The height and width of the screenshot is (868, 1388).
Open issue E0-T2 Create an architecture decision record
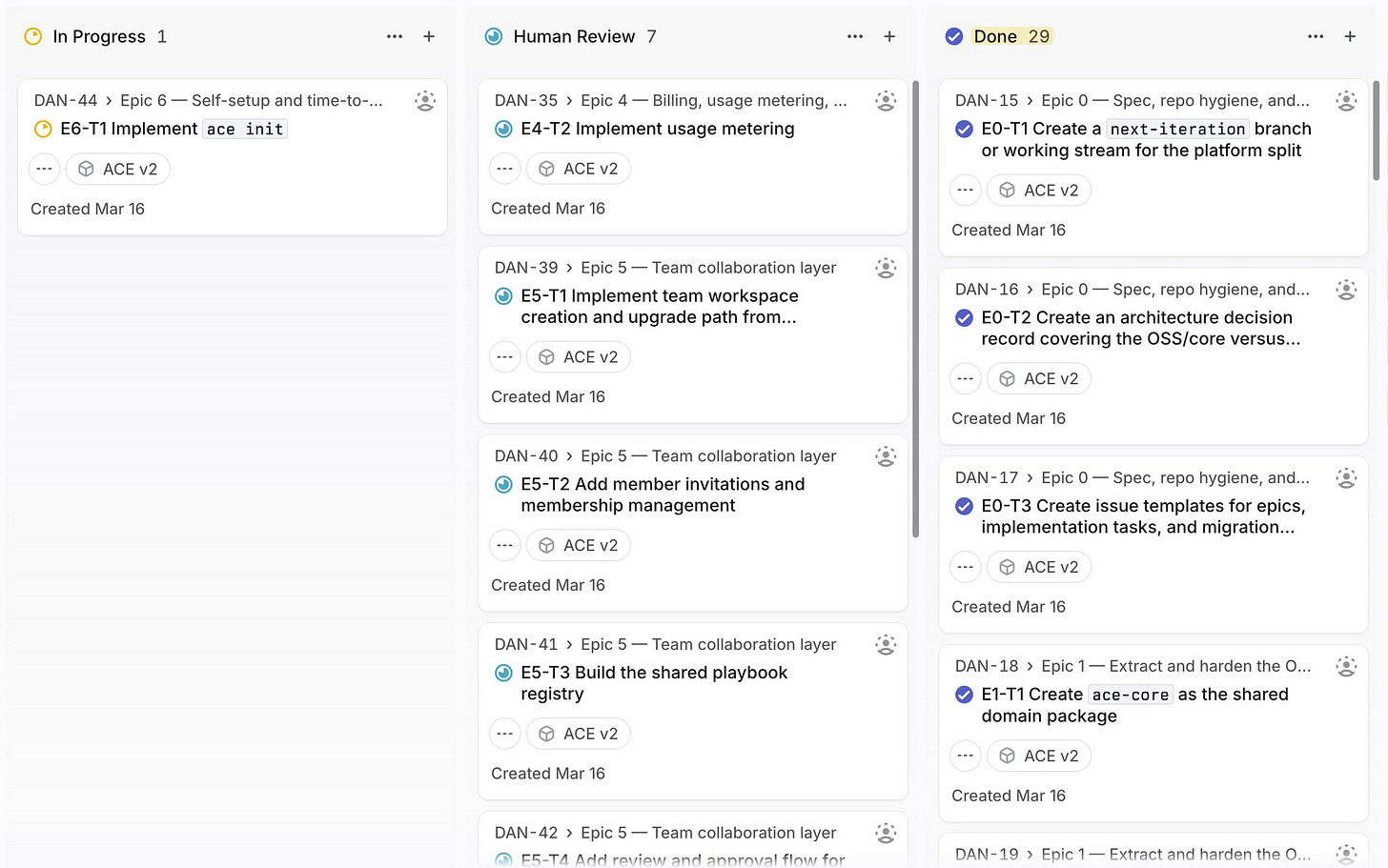click(1141, 329)
